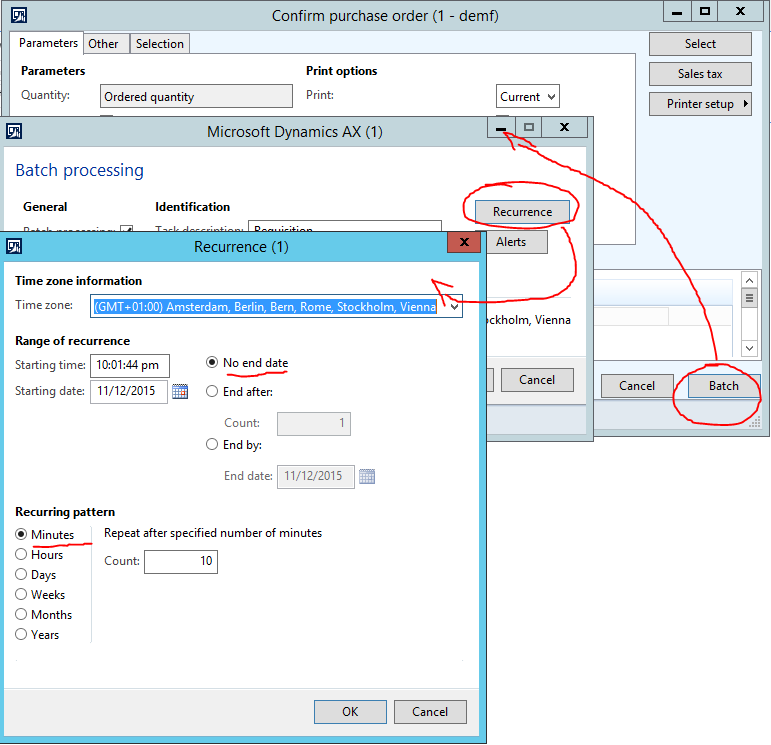This screenshot has height=745, width=771.
Task: Open the Print Current dropdown
Action: click(x=552, y=97)
